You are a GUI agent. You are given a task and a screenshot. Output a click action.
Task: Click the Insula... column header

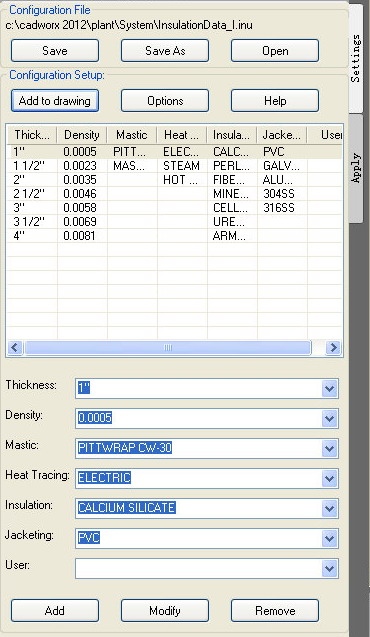[x=232, y=134]
